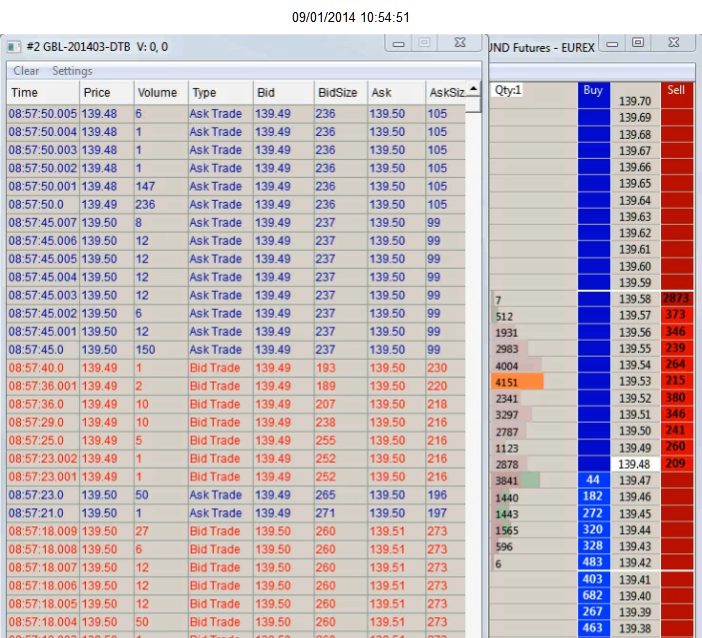
Task: Click sell size 2873 at 139.58
Action: [676, 299]
